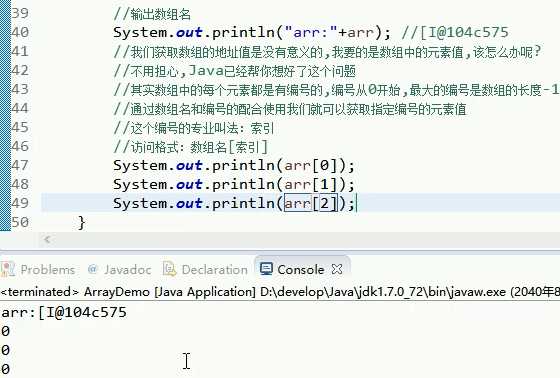The width and height of the screenshot is (560, 378).
Task: Click the comment on line 44
Action: 290,109
